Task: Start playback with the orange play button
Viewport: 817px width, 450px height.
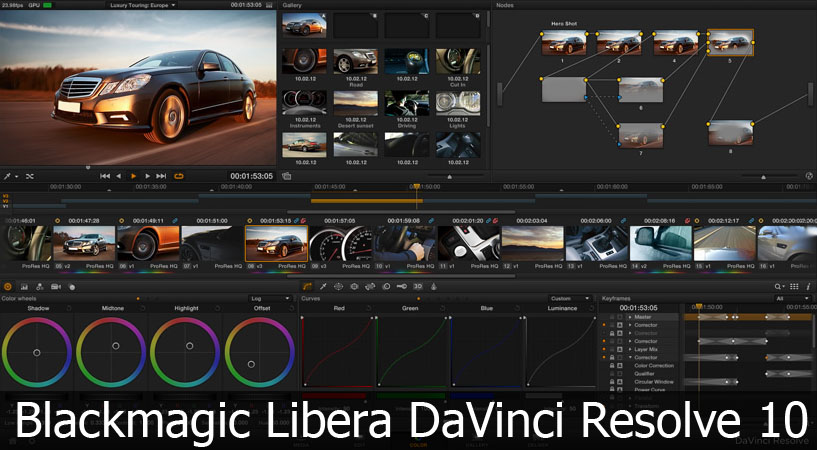Action: (134, 176)
